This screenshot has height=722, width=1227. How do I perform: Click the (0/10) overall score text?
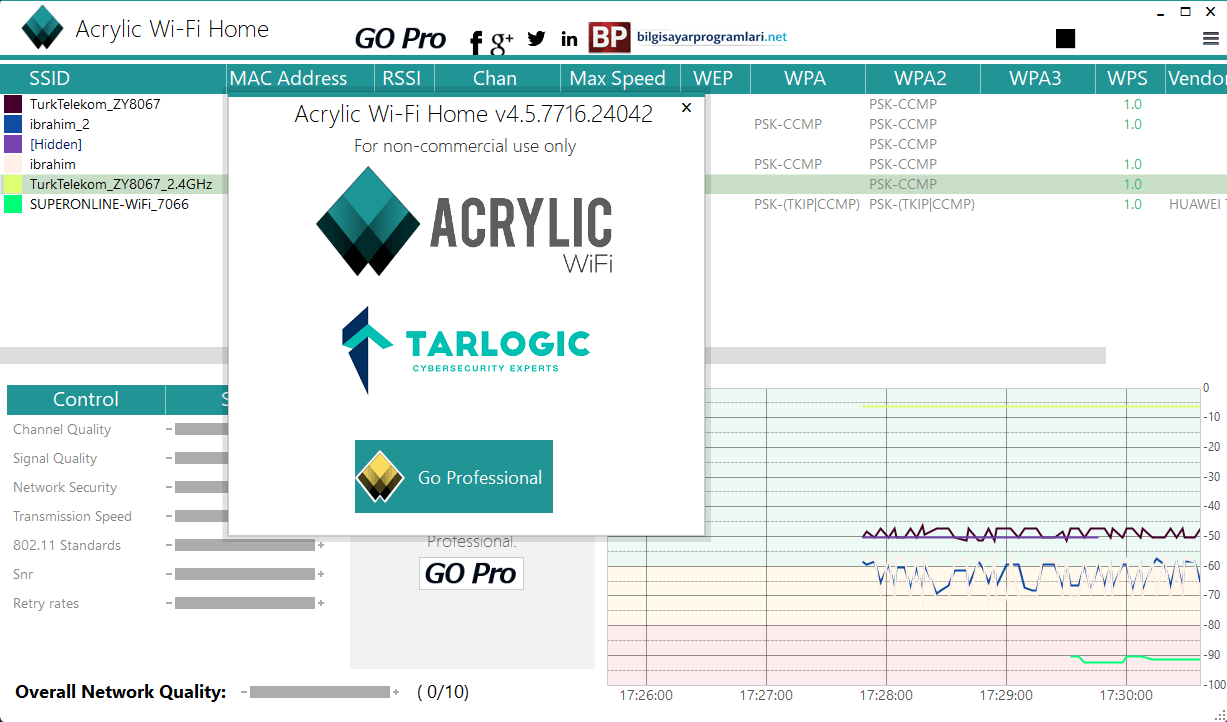(443, 692)
